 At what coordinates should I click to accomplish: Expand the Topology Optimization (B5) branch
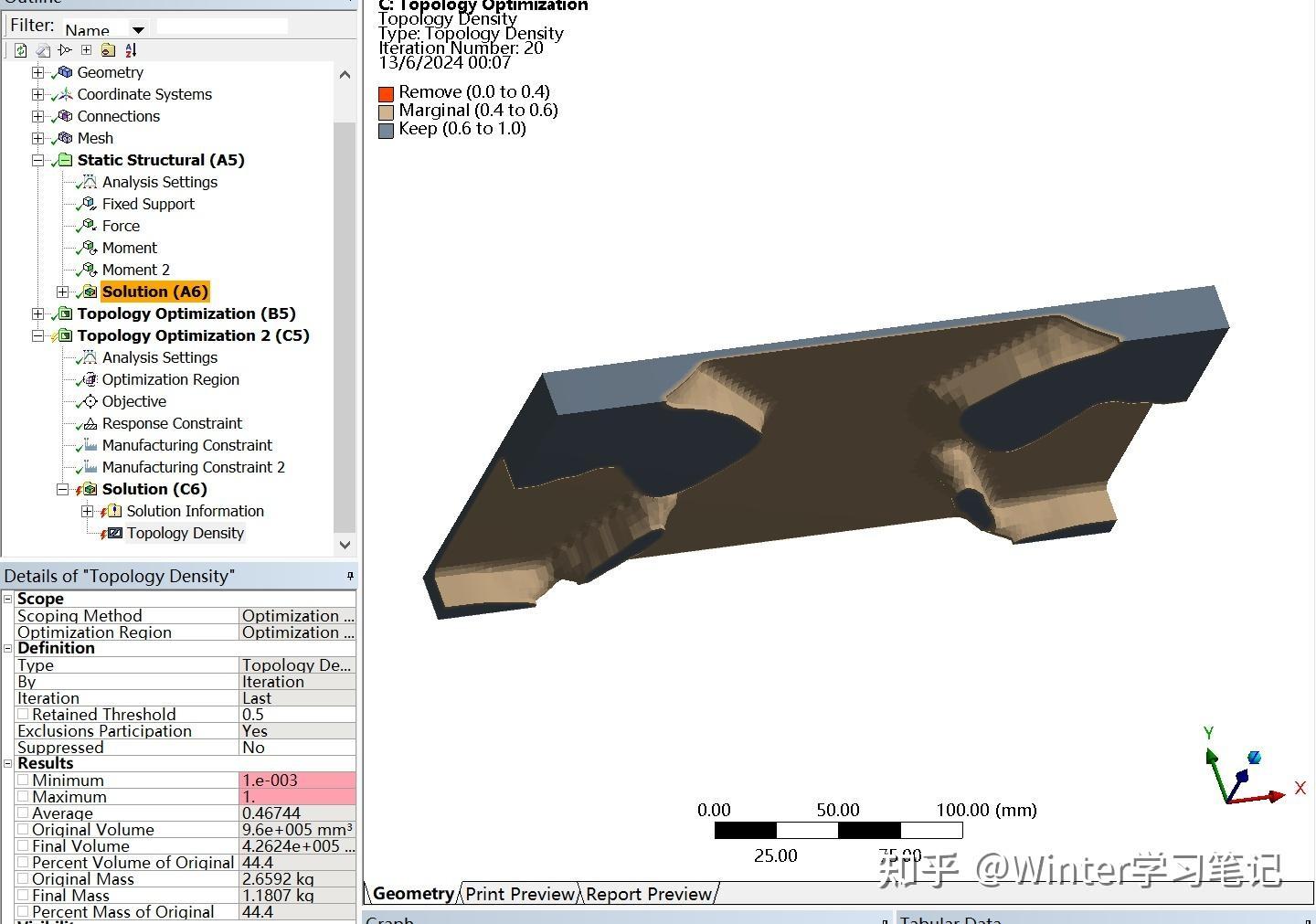tap(37, 313)
